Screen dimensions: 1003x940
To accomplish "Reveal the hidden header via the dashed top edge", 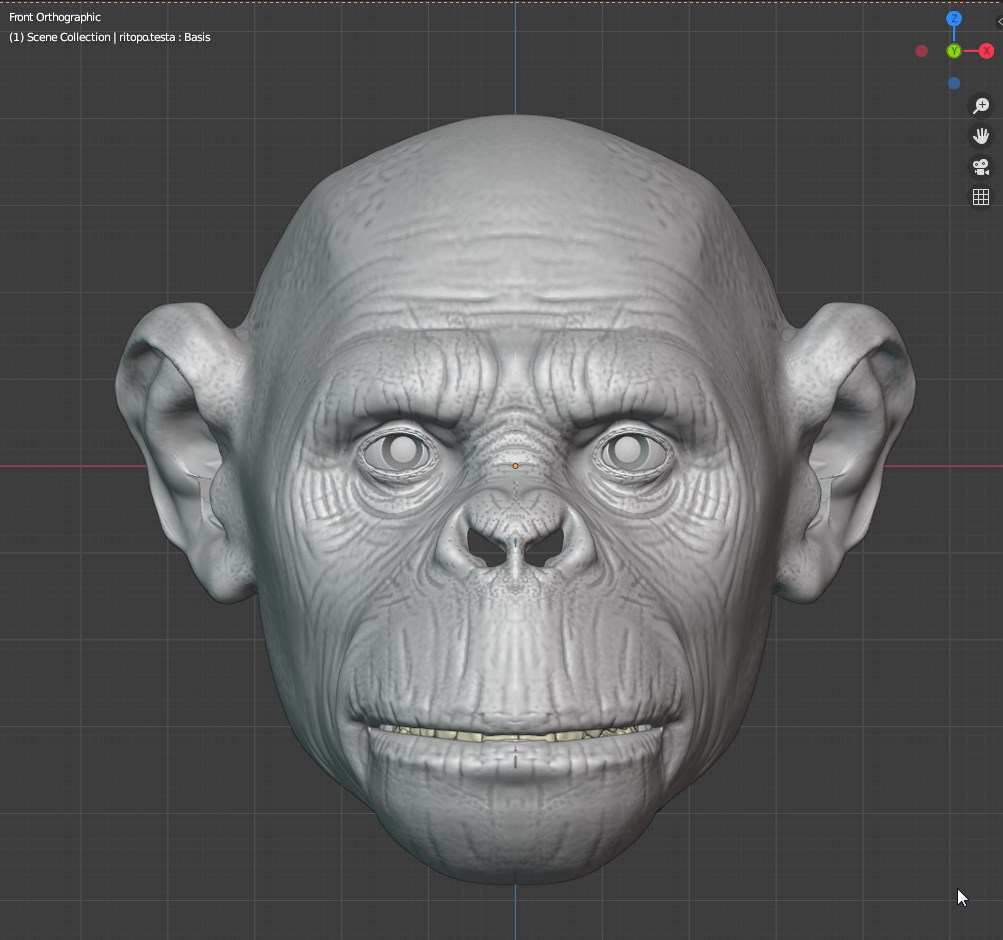I will coord(500,3).
